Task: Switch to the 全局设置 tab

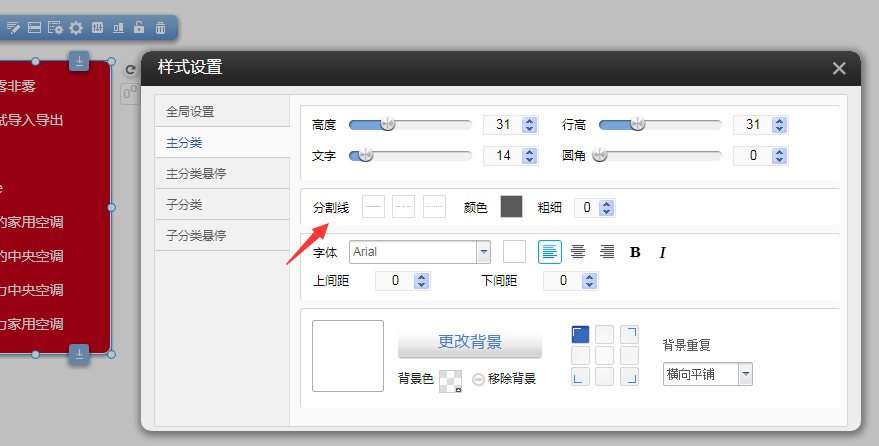Action: (190, 111)
